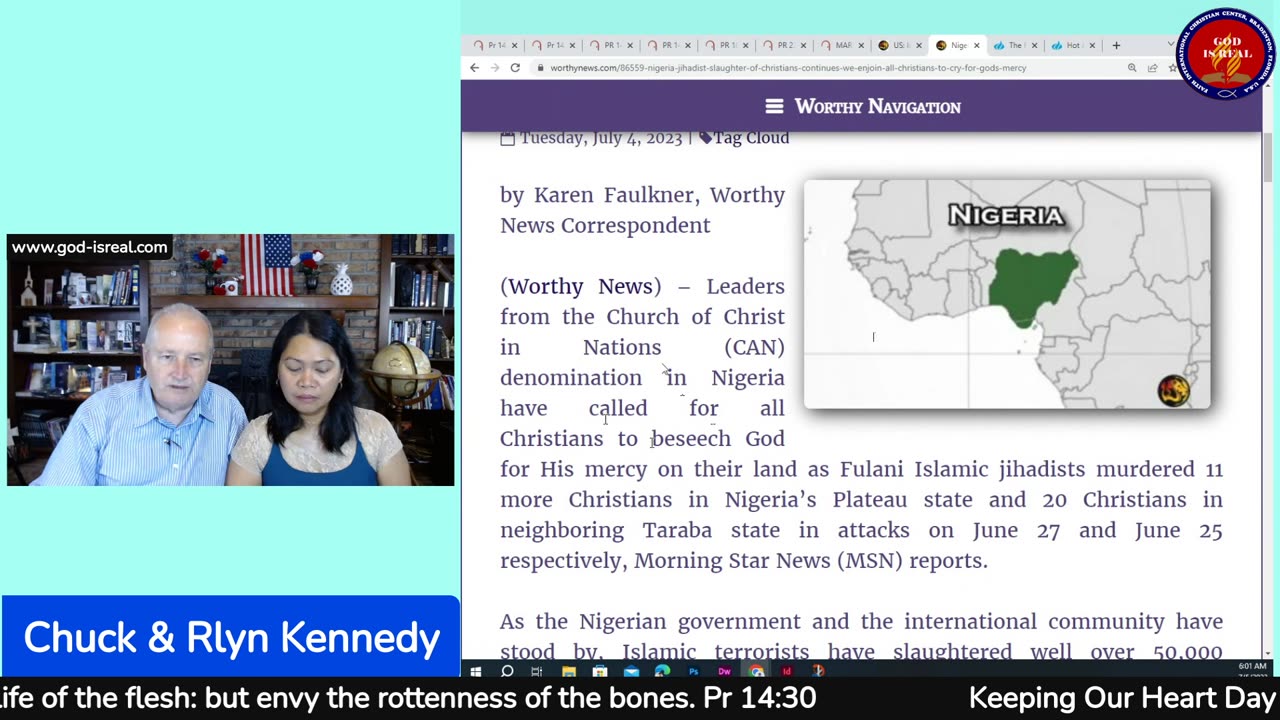Open Task View in taskbar

537,671
